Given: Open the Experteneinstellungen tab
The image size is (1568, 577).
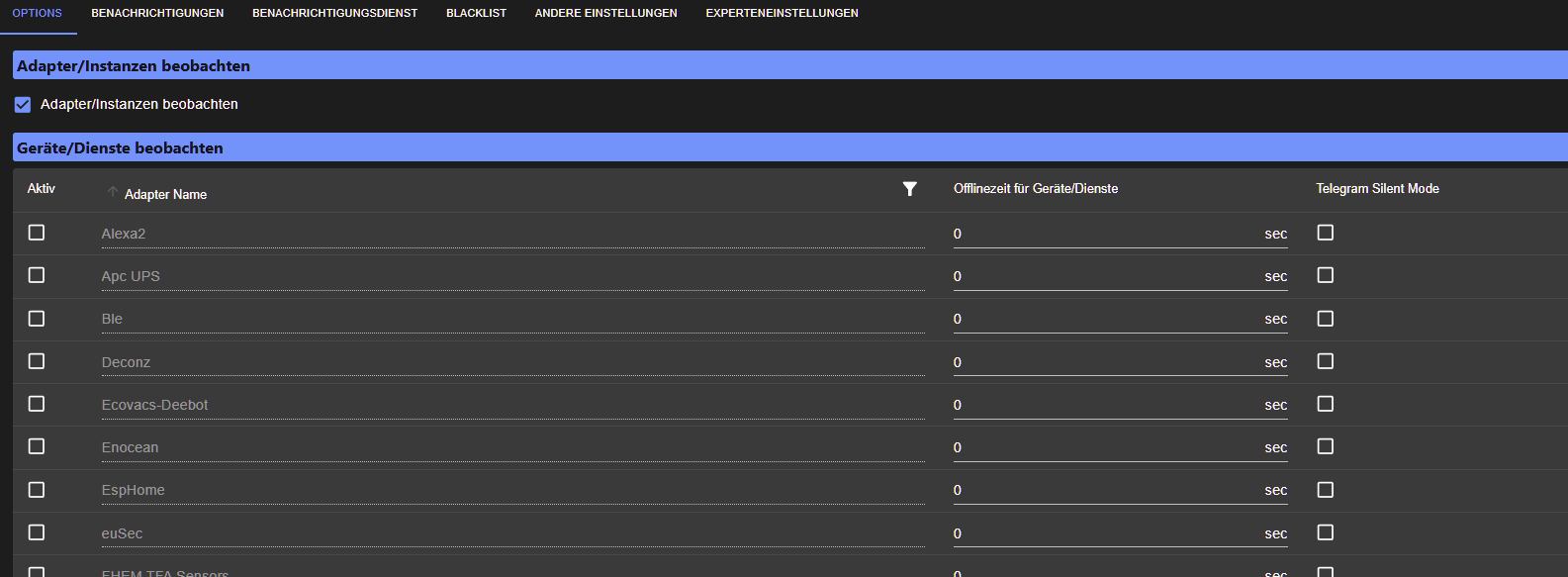Looking at the screenshot, I should (x=783, y=13).
